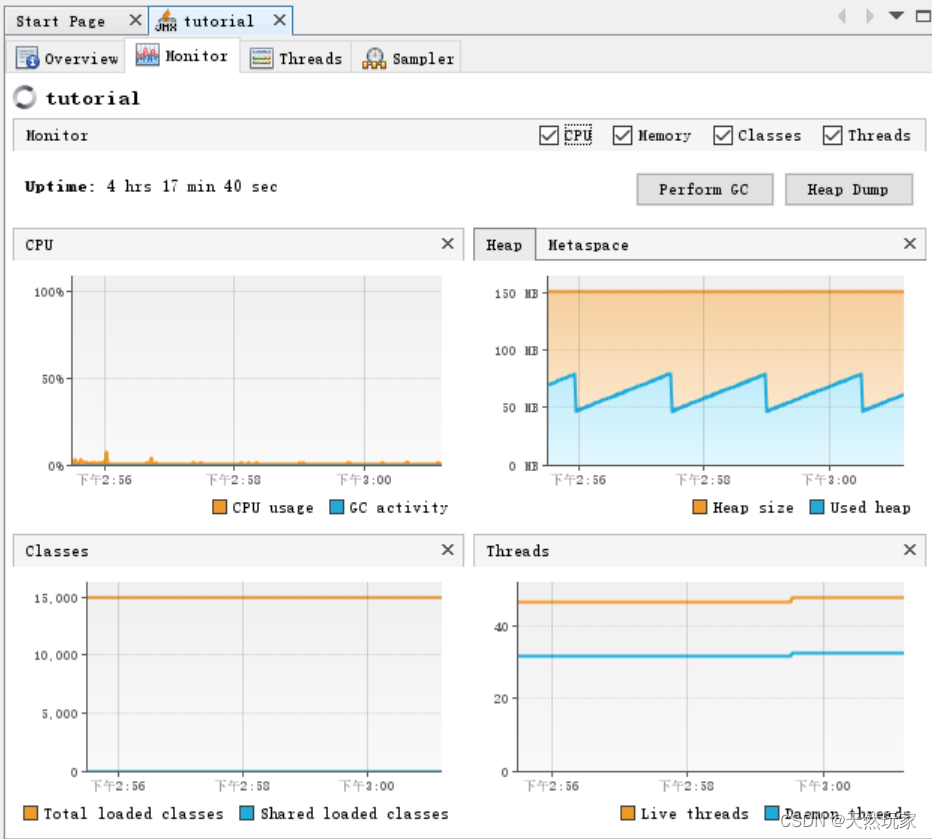Toggle the Classes checkbox

point(723,135)
